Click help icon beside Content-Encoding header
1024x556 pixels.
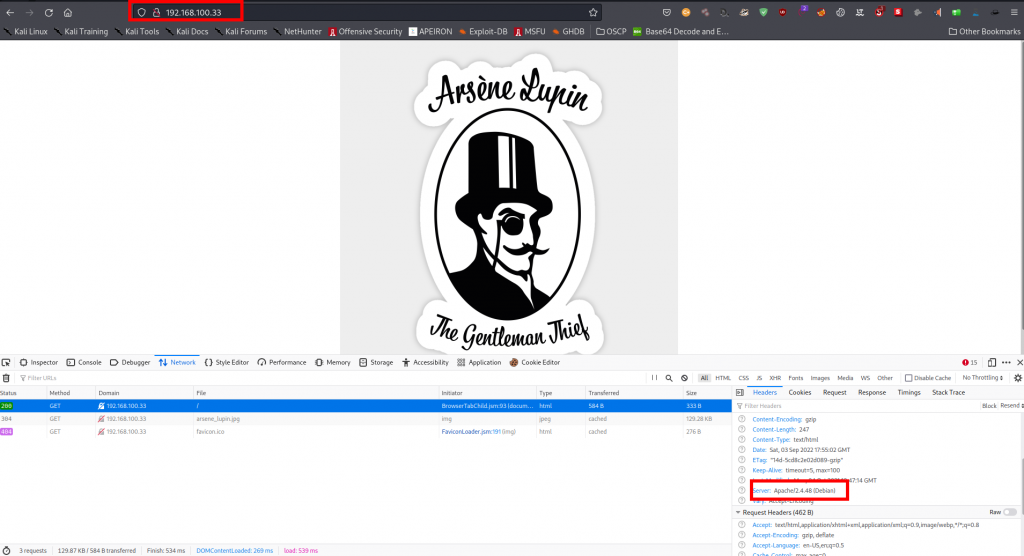tap(741, 419)
